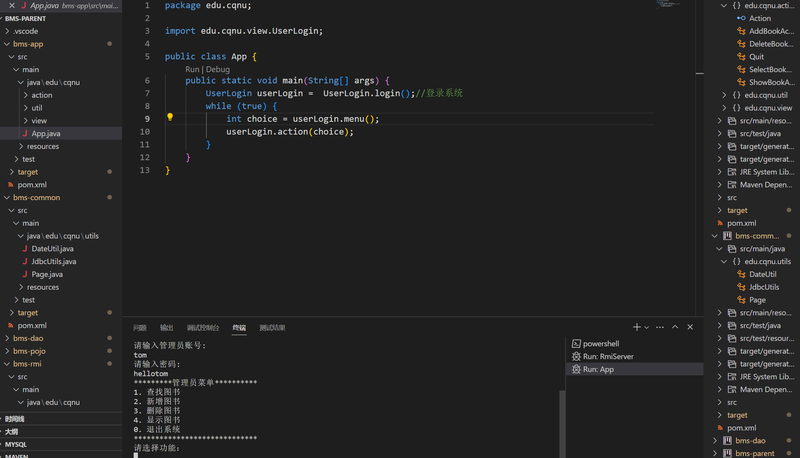Click the JdbcUtils class icon in Java Projects
The width and height of the screenshot is (800, 458).
741,287
